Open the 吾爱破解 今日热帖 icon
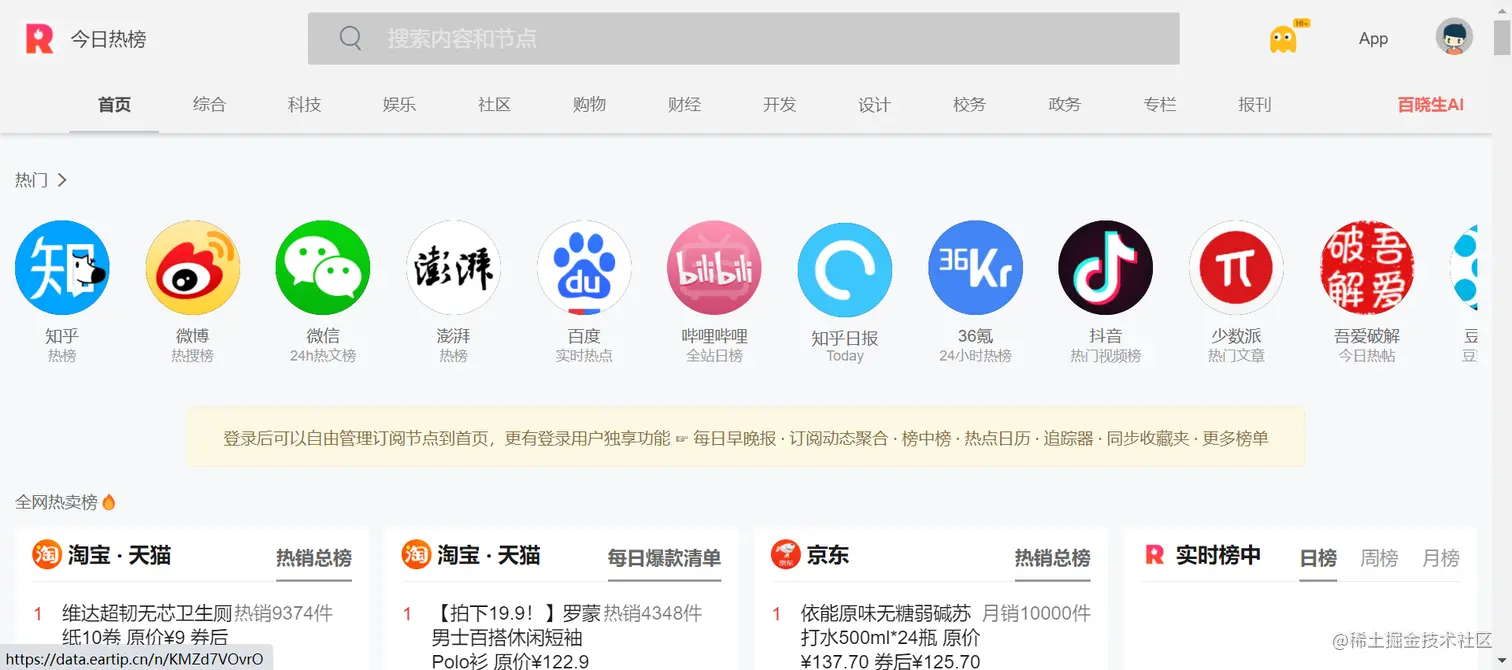Viewport: 1512px width, 670px height. click(x=1367, y=268)
